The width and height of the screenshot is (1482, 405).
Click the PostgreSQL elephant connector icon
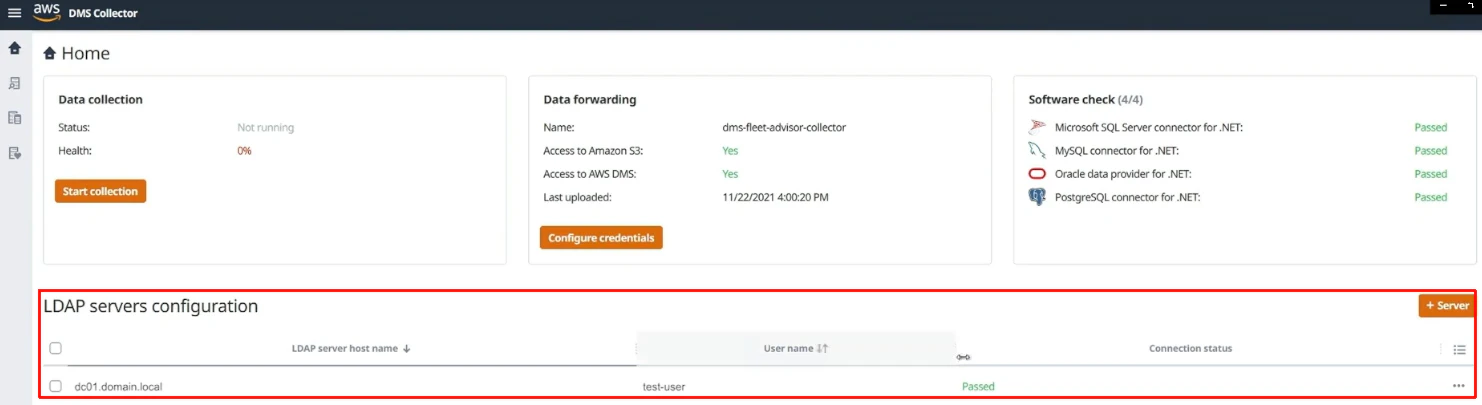click(1037, 197)
